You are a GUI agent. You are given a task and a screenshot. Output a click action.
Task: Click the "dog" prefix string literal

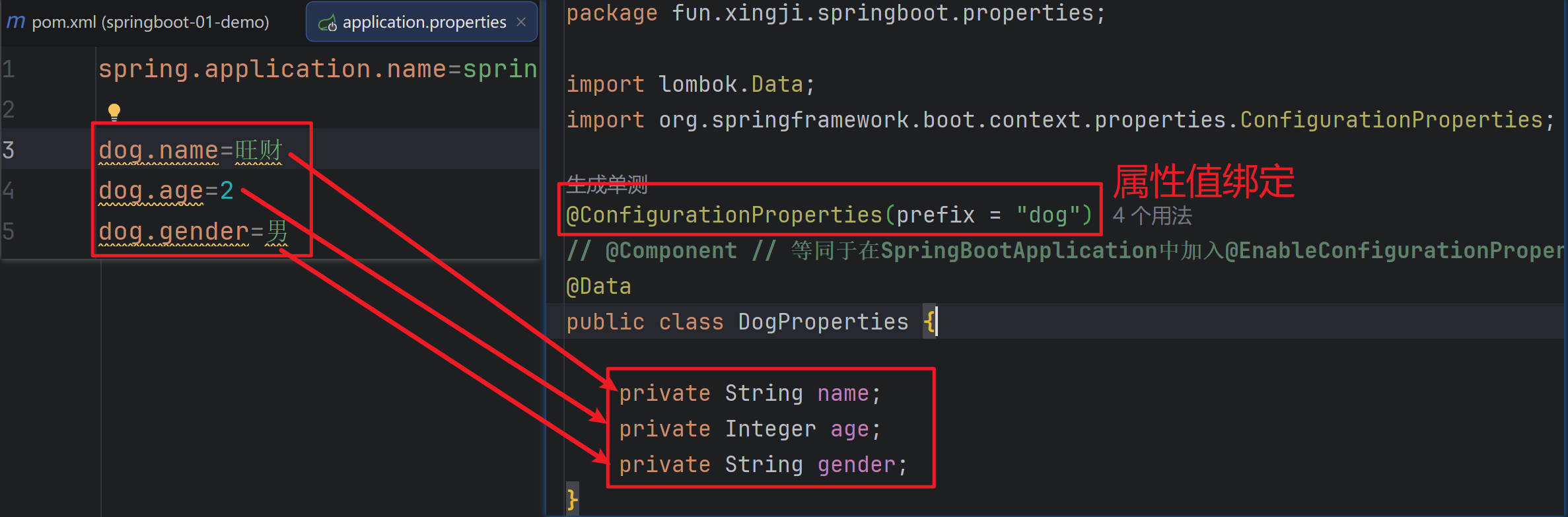point(1048,215)
